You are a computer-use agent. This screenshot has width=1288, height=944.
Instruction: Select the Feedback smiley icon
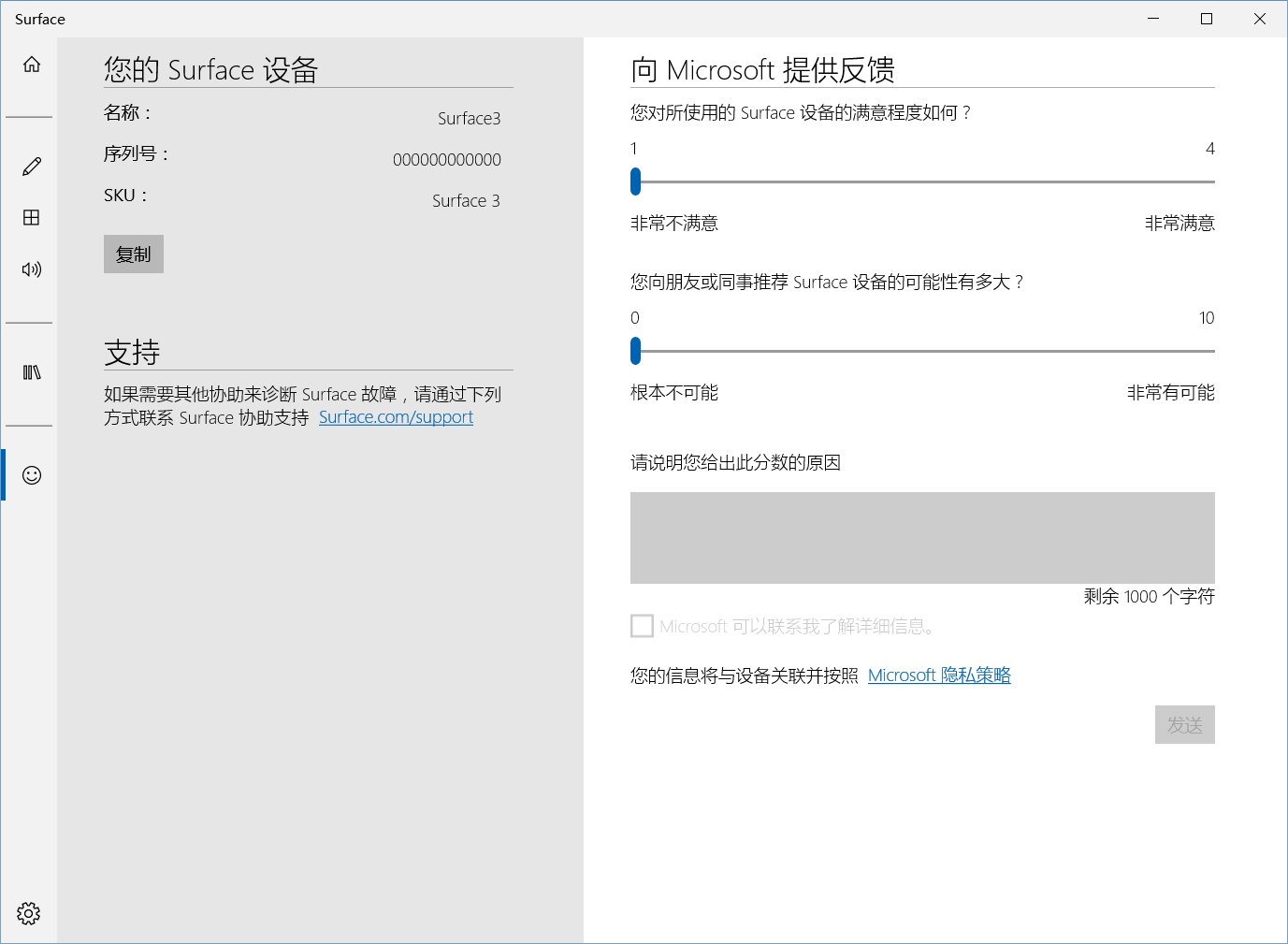point(32,475)
